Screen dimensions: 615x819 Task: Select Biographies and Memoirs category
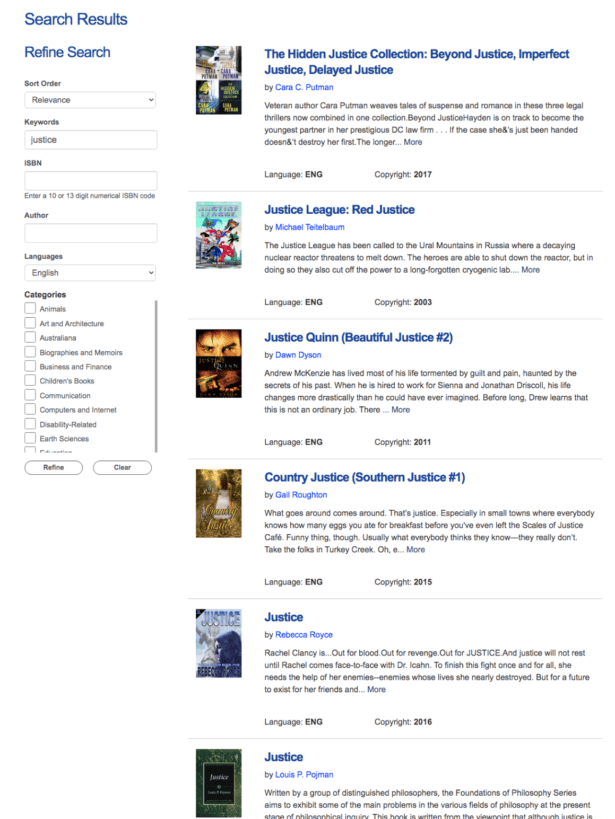[x=30, y=352]
